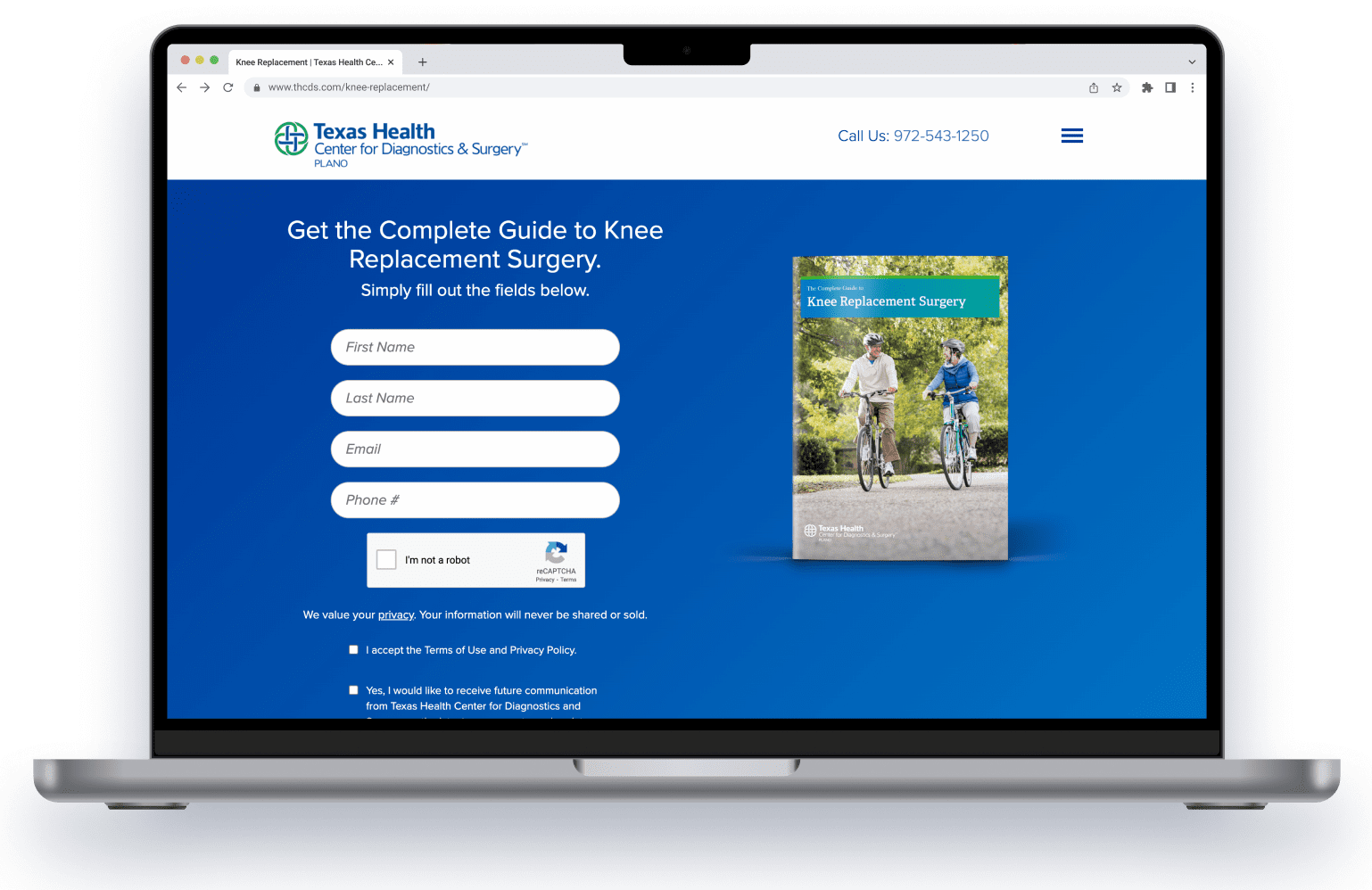This screenshot has height=890, width=1372.
Task: Click the Texas Health logo
Action: pos(401,143)
